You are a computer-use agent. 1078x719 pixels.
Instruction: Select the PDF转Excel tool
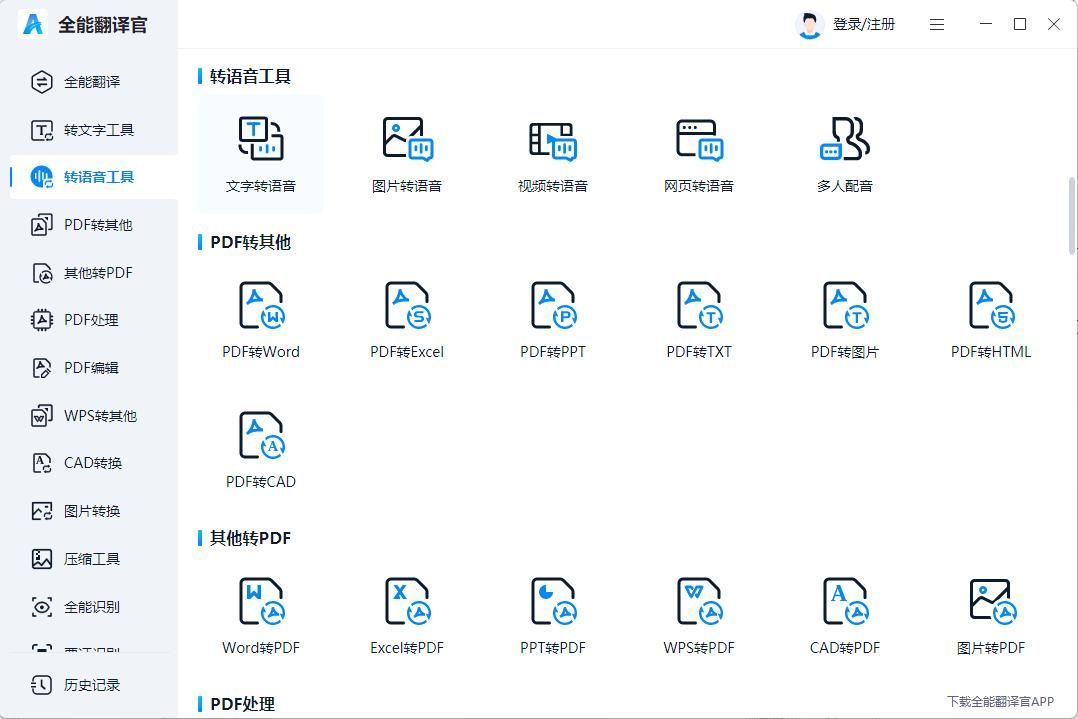click(405, 318)
